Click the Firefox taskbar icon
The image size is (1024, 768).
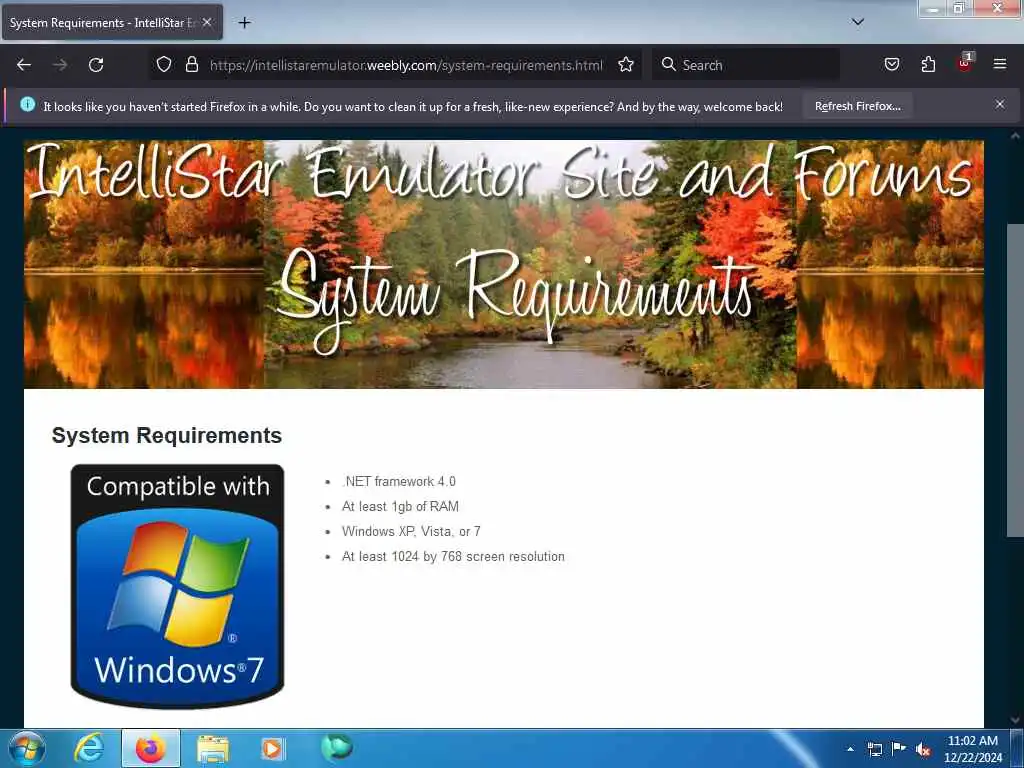[x=150, y=748]
